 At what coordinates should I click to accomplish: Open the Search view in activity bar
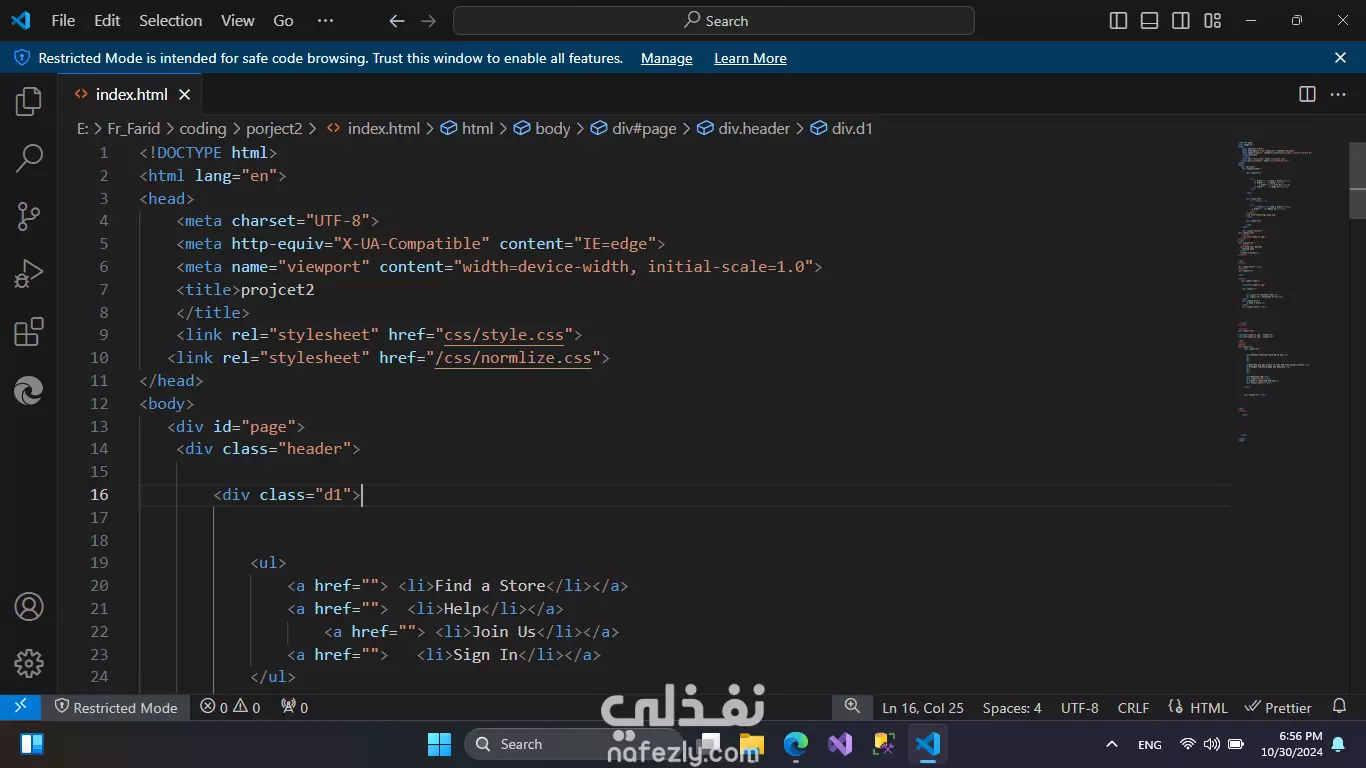[29, 157]
